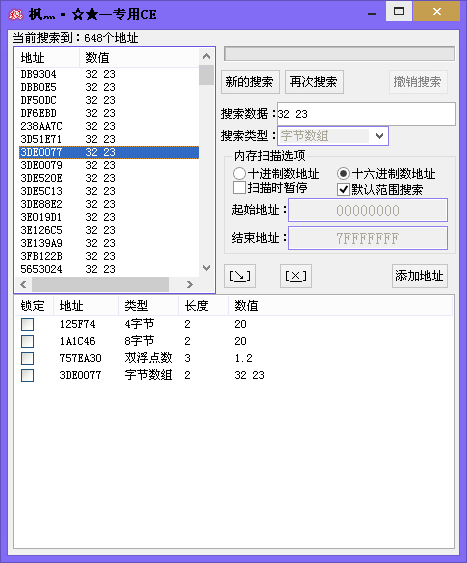Click 双浮点数 type cell

coord(148,358)
